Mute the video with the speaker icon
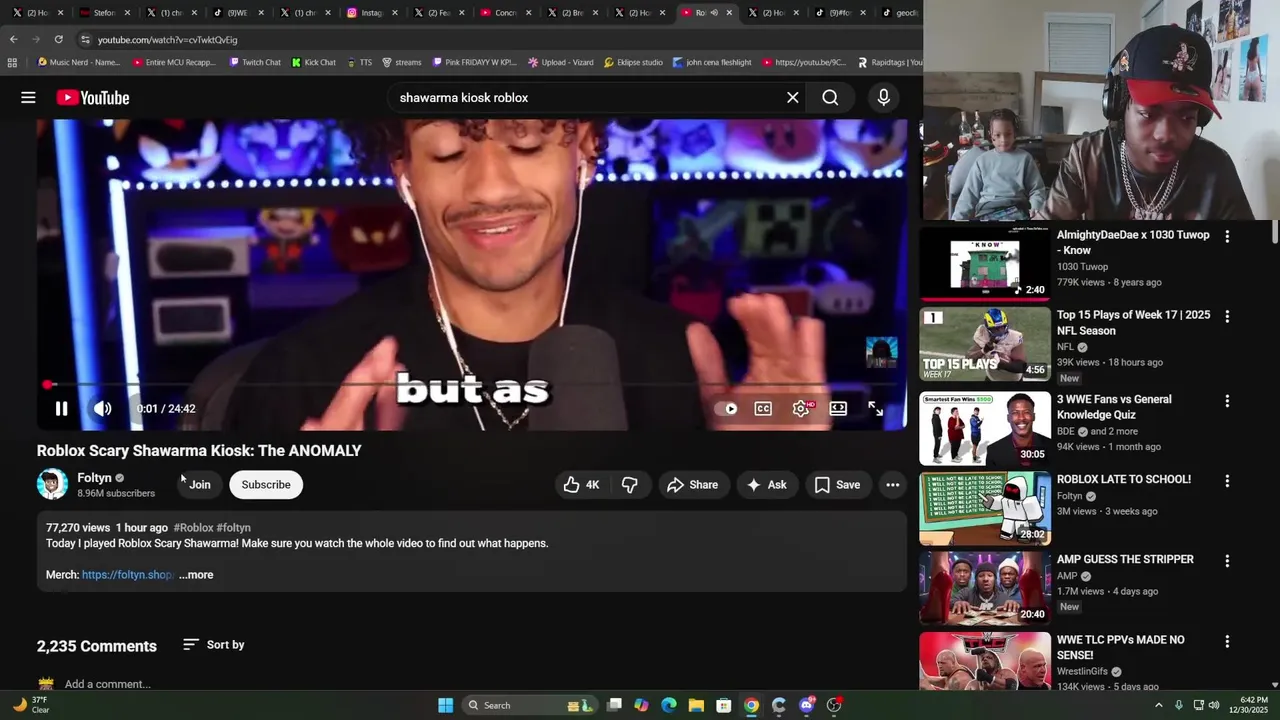Viewport: 1280px width, 720px height. 102,408
